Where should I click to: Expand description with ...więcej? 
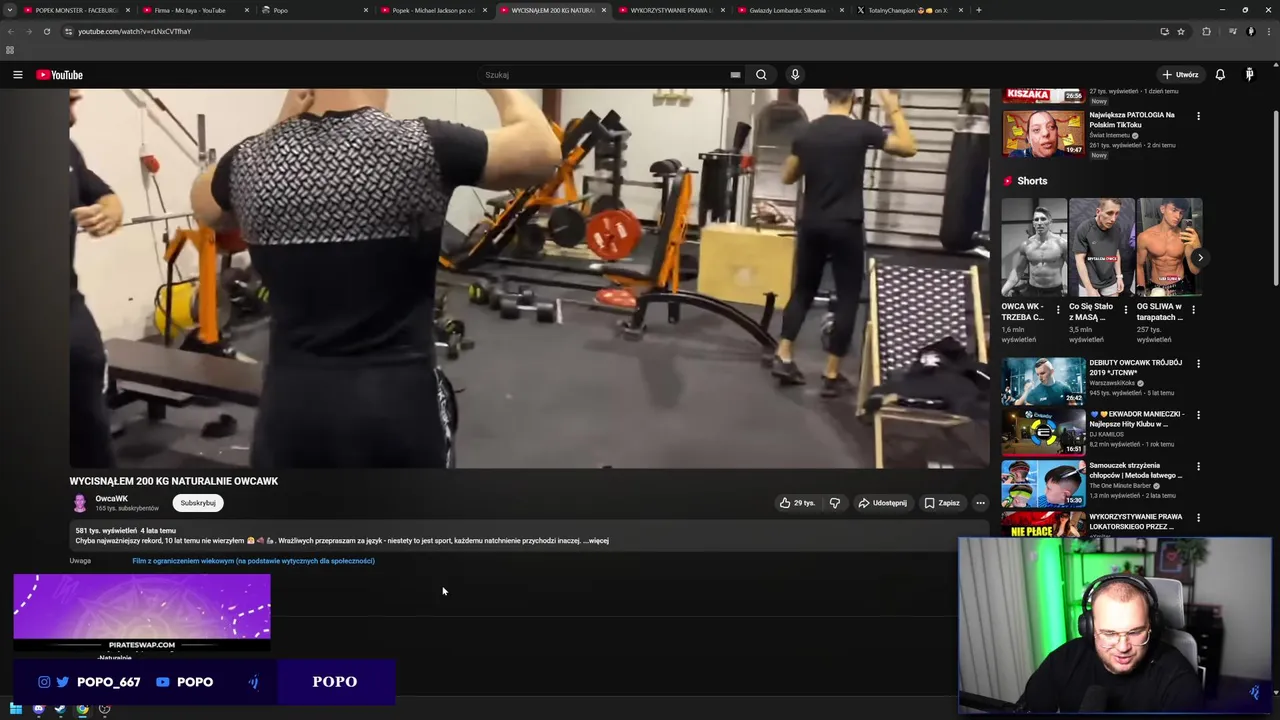pyautogui.click(x=596, y=541)
